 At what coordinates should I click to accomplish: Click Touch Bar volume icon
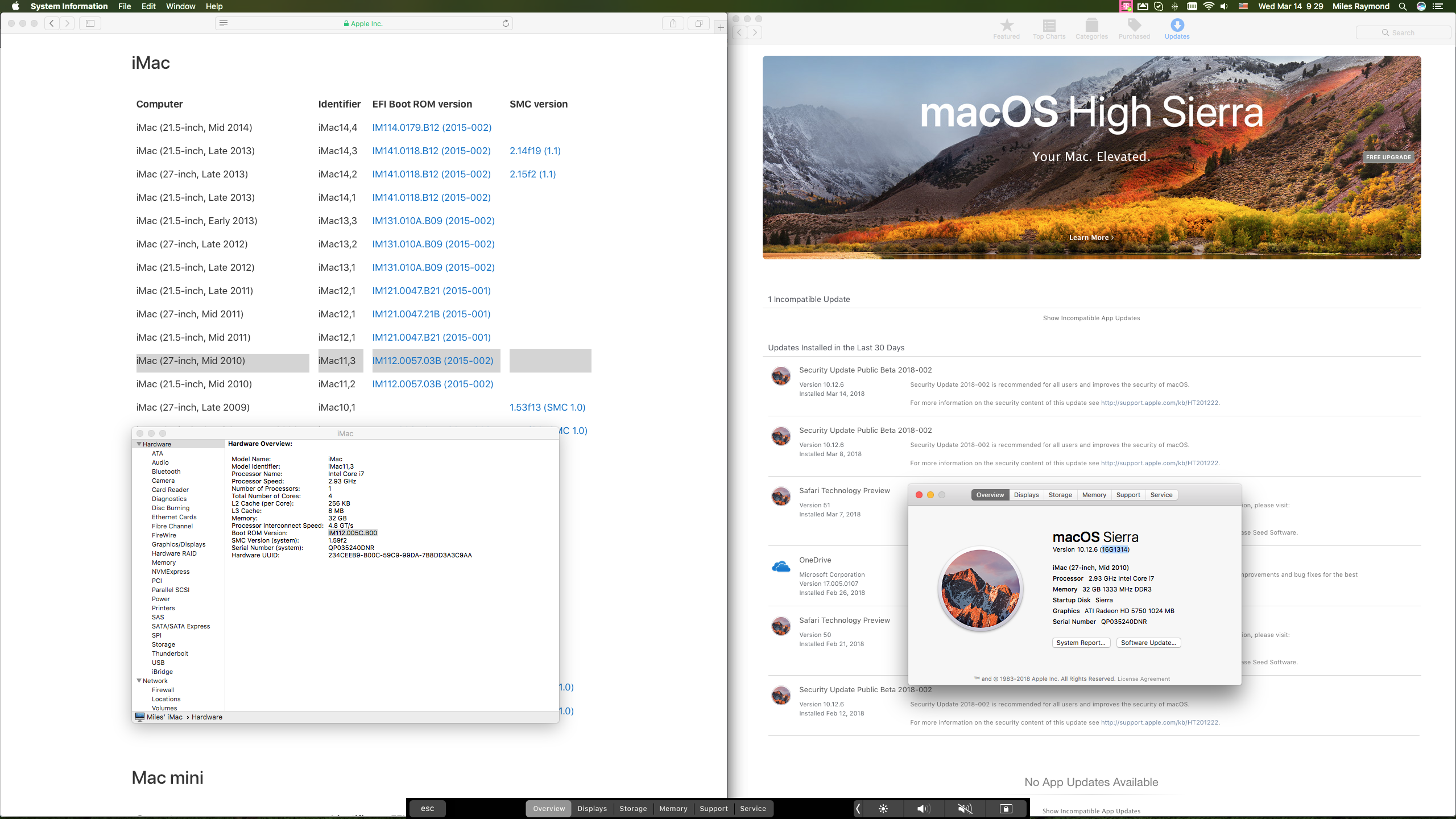click(923, 808)
